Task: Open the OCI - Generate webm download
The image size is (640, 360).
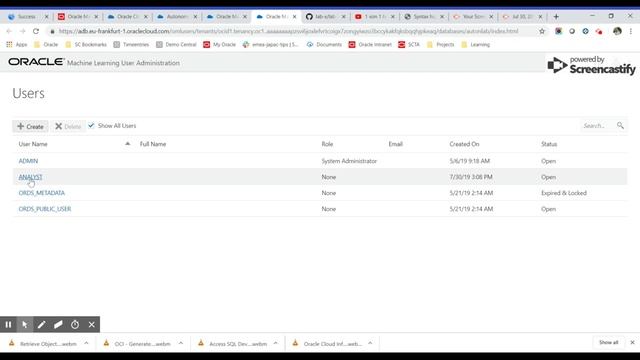Action: pos(137,344)
